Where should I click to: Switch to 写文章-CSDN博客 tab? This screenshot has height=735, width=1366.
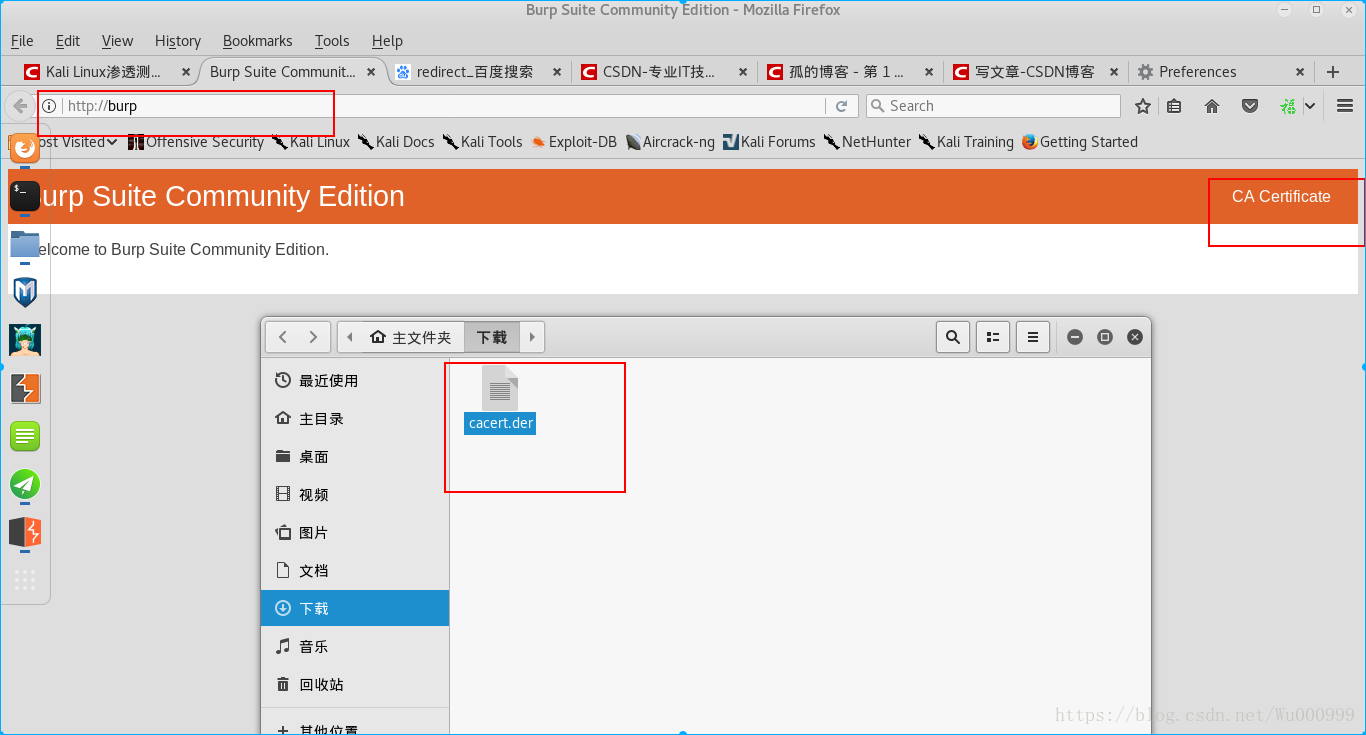coord(1037,72)
